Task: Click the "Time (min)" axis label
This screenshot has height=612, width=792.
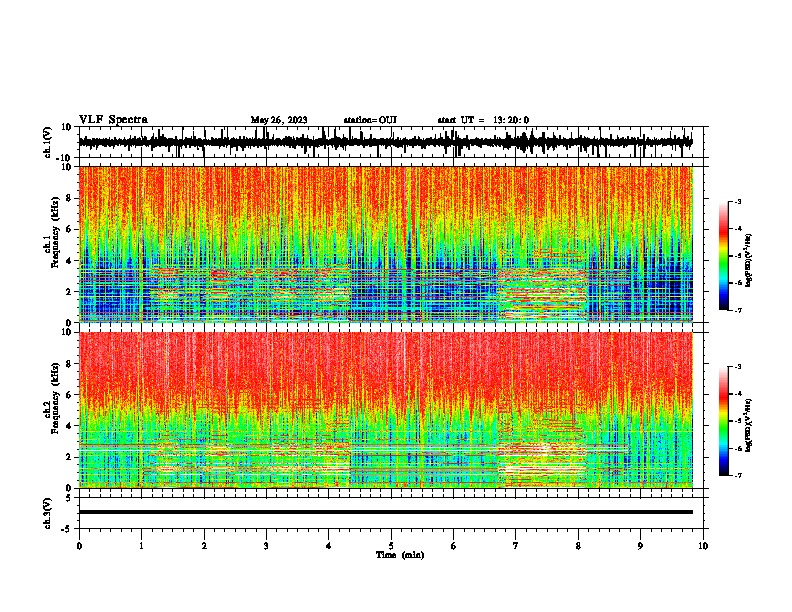Action: [x=400, y=555]
